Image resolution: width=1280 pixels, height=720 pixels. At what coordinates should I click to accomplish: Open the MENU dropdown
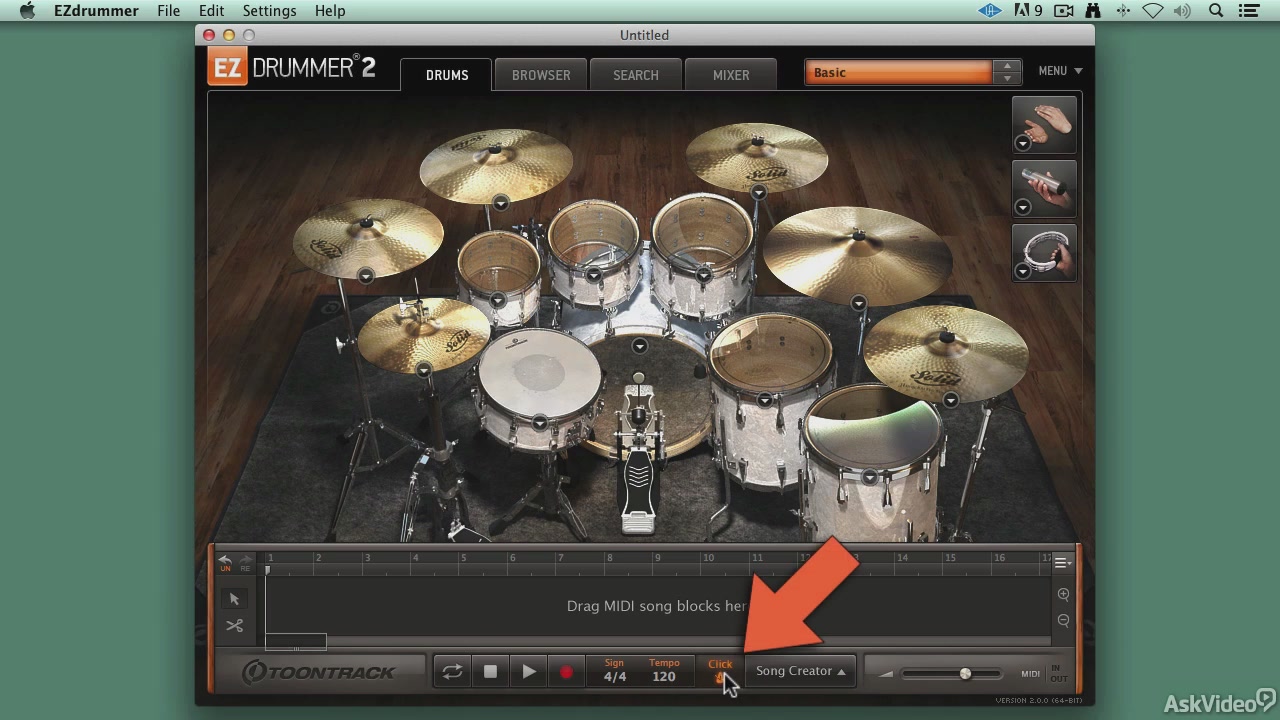point(1060,71)
